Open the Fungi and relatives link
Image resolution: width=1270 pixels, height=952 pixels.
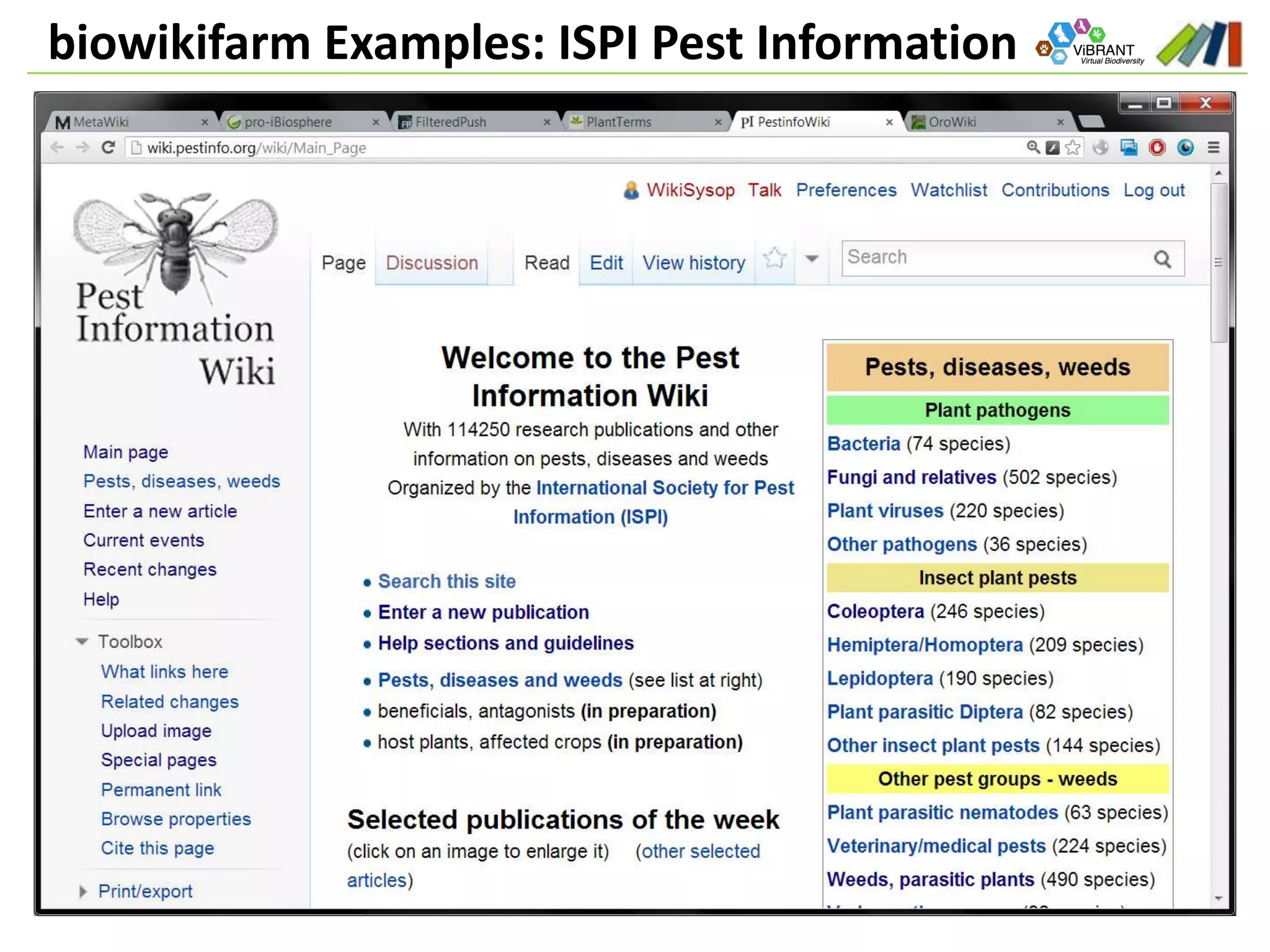click(912, 477)
